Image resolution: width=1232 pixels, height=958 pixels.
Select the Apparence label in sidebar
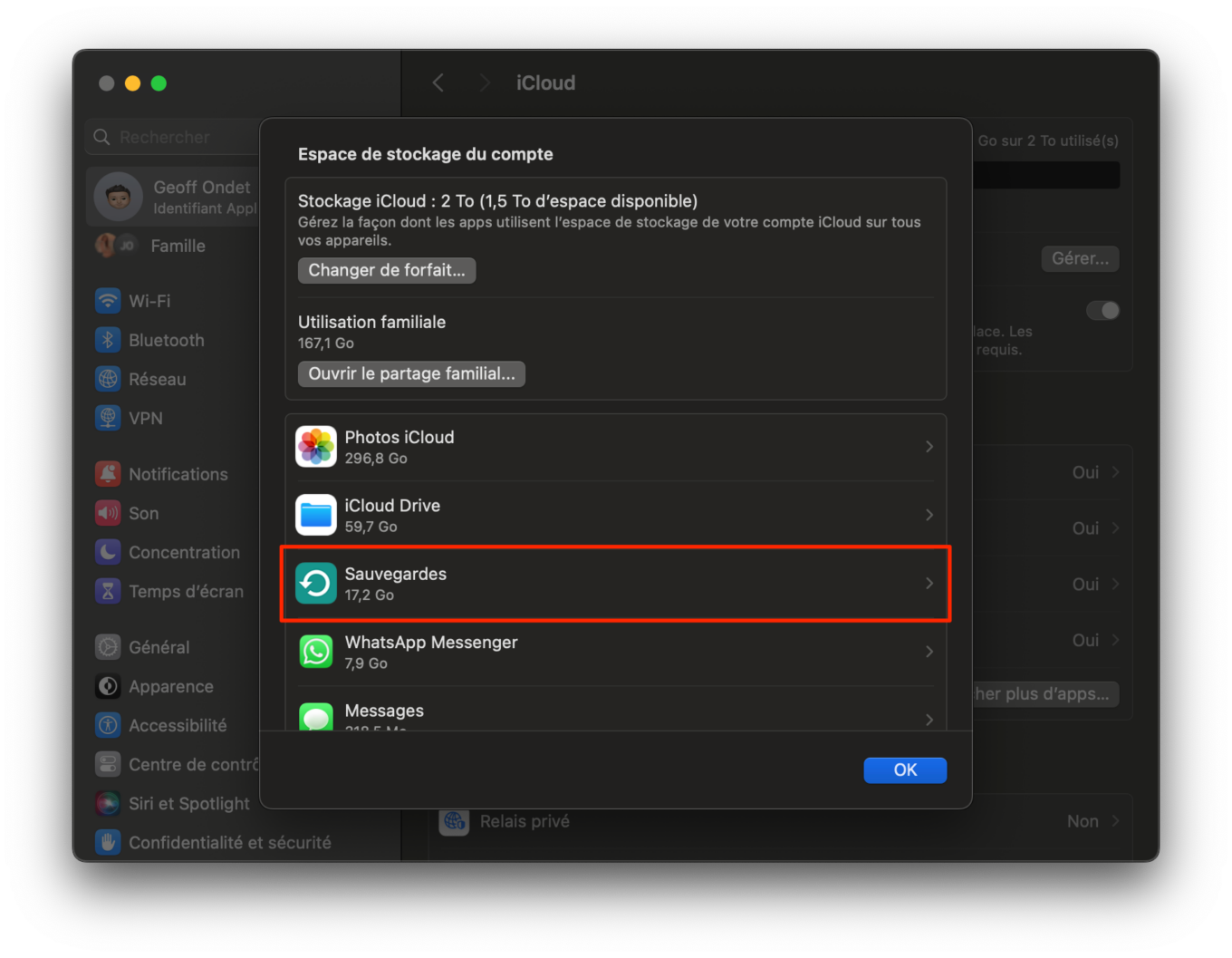171,687
